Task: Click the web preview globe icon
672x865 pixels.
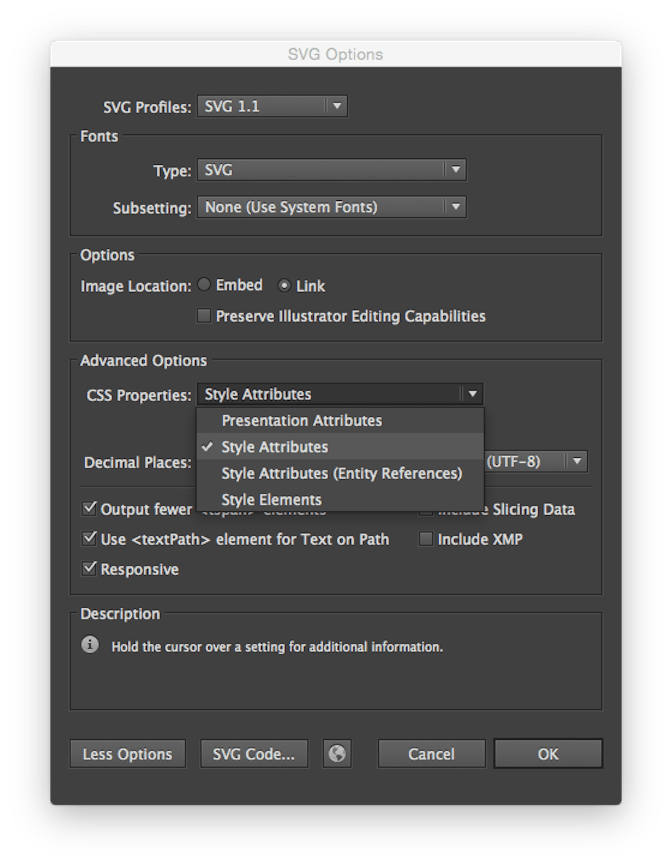Action: (336, 753)
